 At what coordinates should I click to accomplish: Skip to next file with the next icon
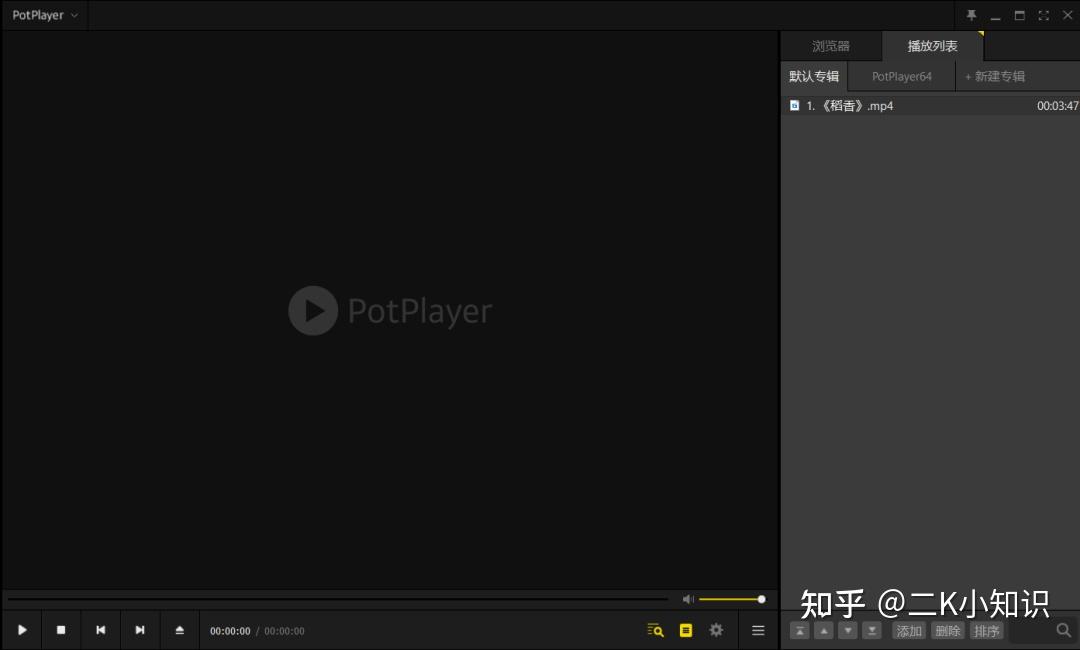[x=140, y=630]
